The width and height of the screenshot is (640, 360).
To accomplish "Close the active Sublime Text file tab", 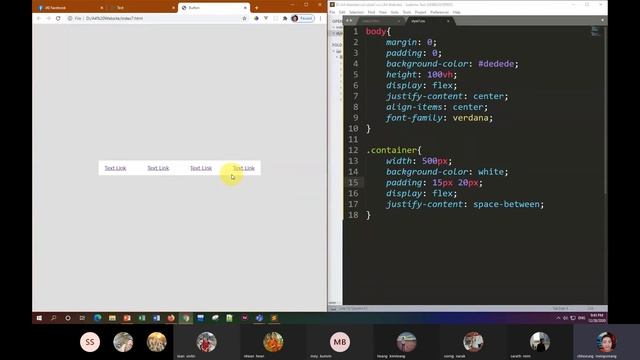I will coord(448,21).
